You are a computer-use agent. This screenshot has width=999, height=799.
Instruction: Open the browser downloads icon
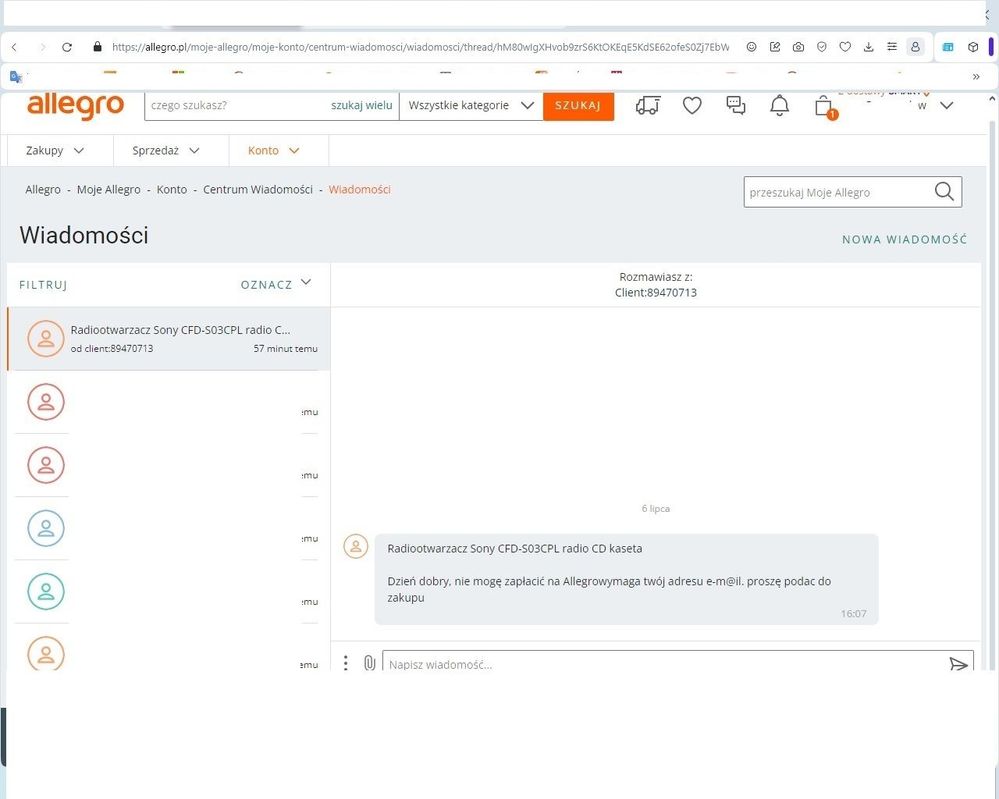(x=868, y=47)
